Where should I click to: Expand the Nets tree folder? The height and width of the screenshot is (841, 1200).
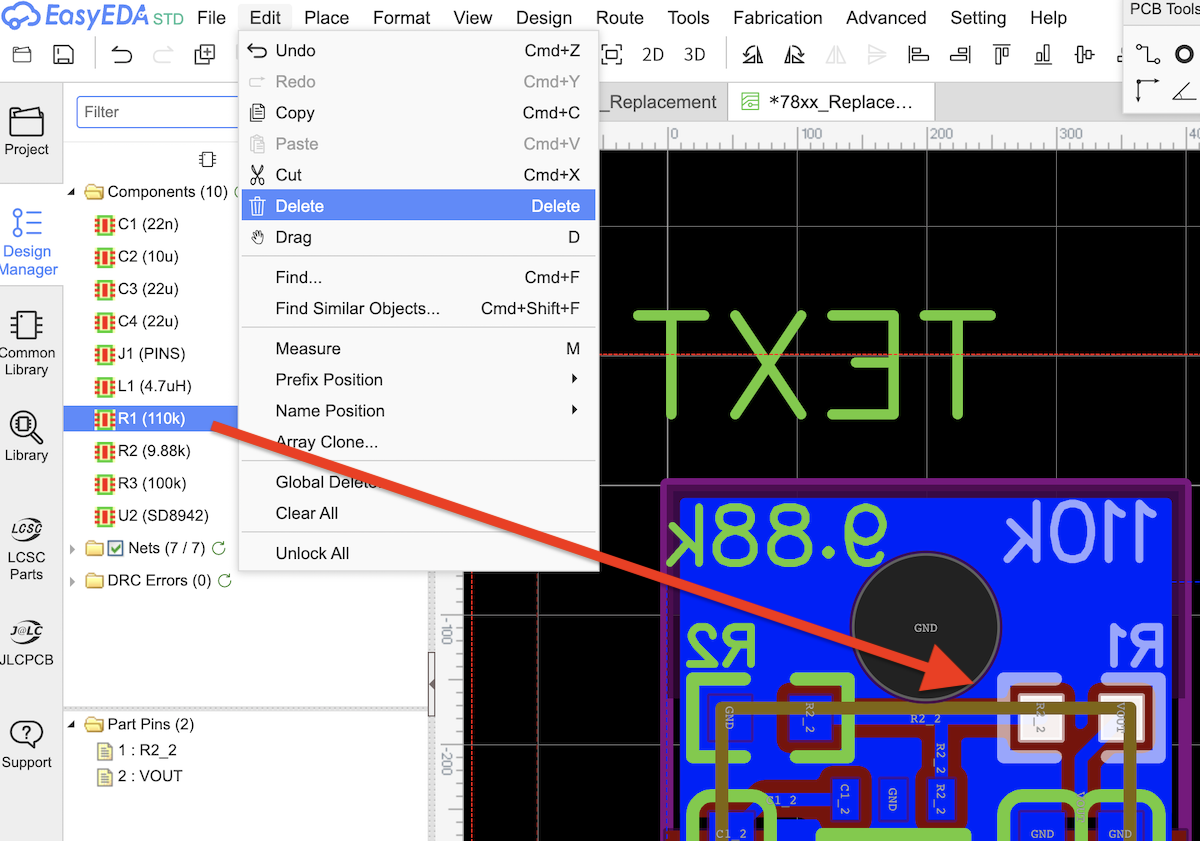pyautogui.click(x=72, y=548)
